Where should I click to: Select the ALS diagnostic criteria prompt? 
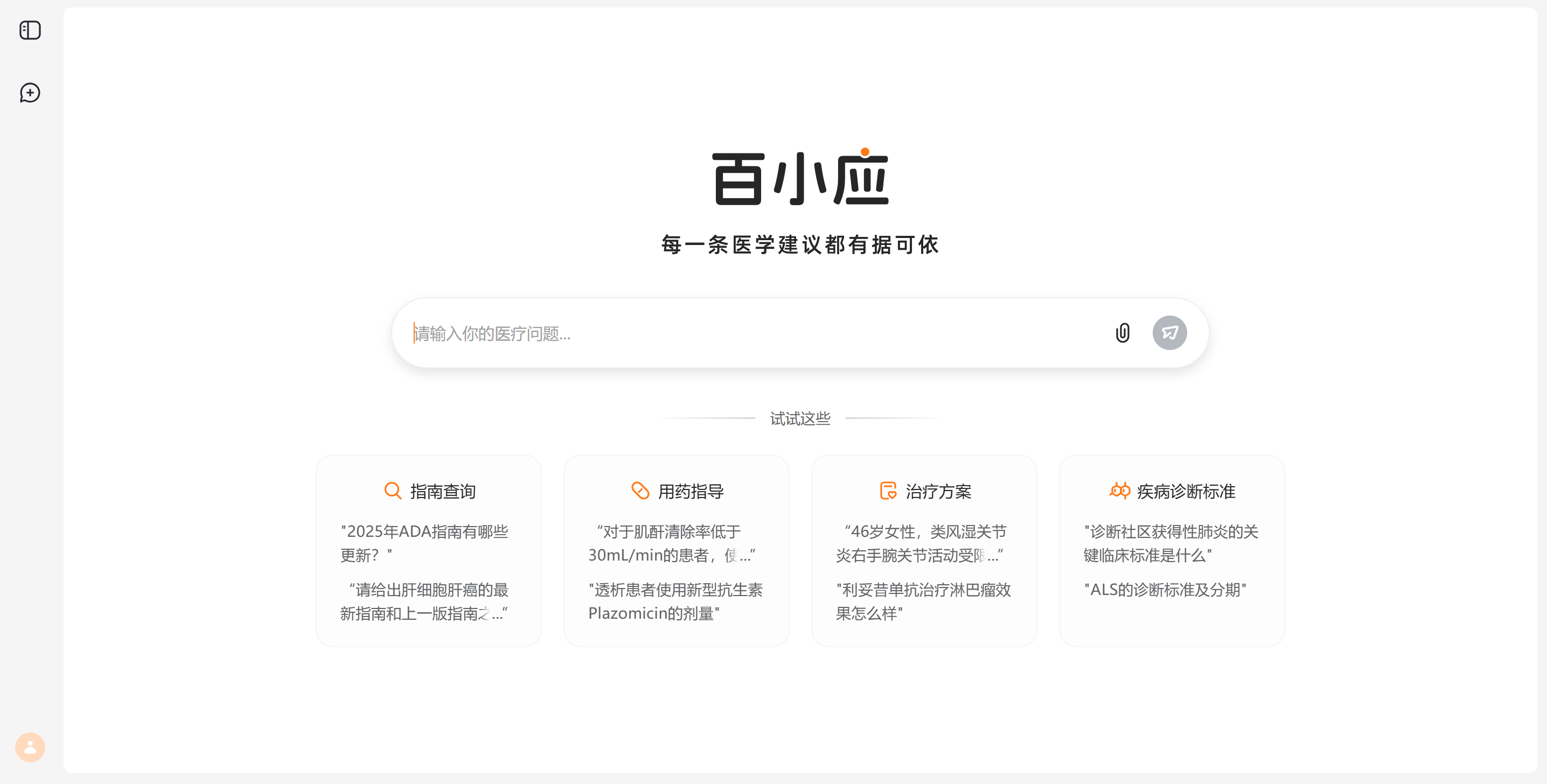click(x=1165, y=590)
